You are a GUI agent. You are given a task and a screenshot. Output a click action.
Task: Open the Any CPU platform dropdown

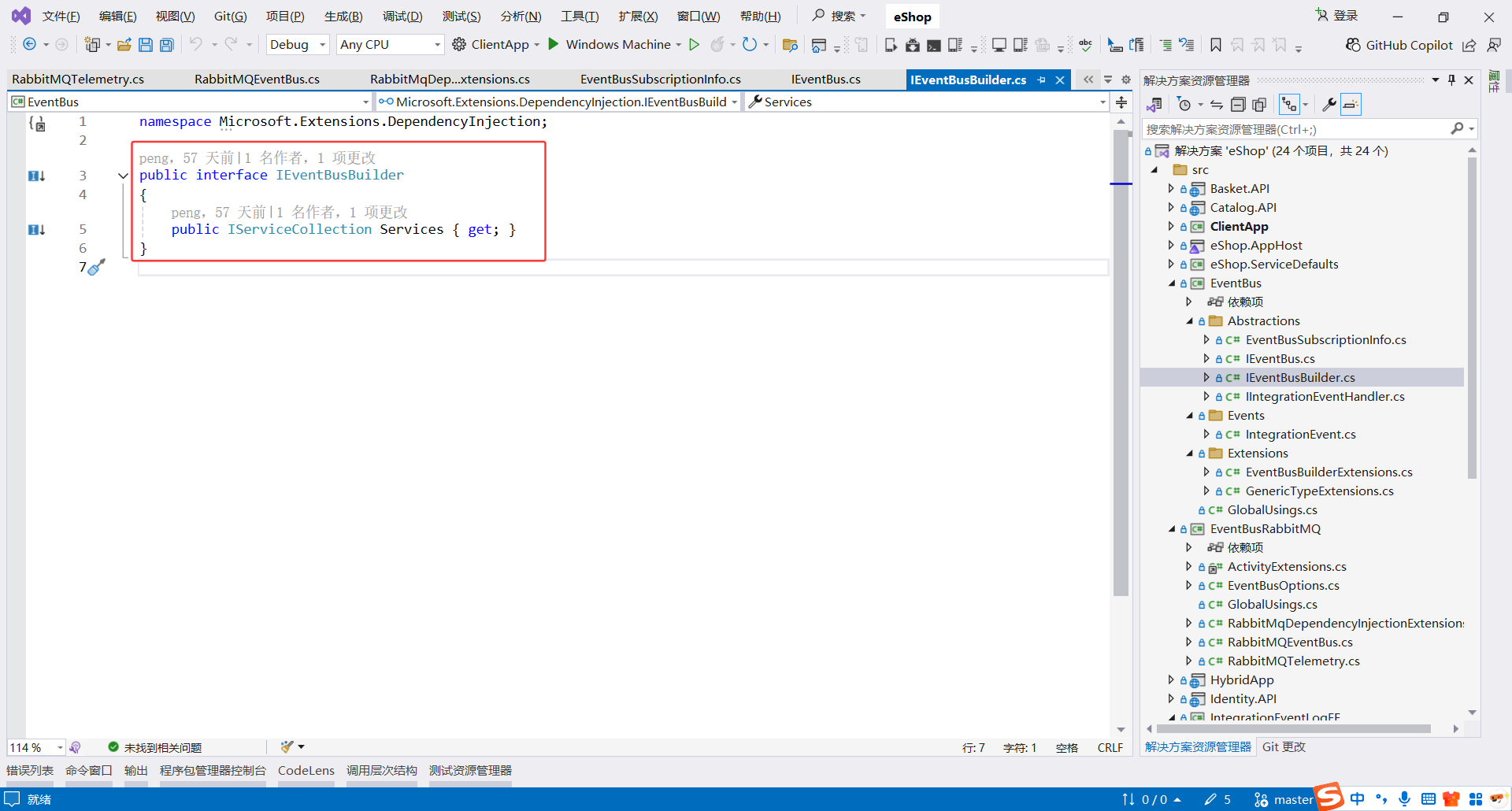tap(391, 45)
